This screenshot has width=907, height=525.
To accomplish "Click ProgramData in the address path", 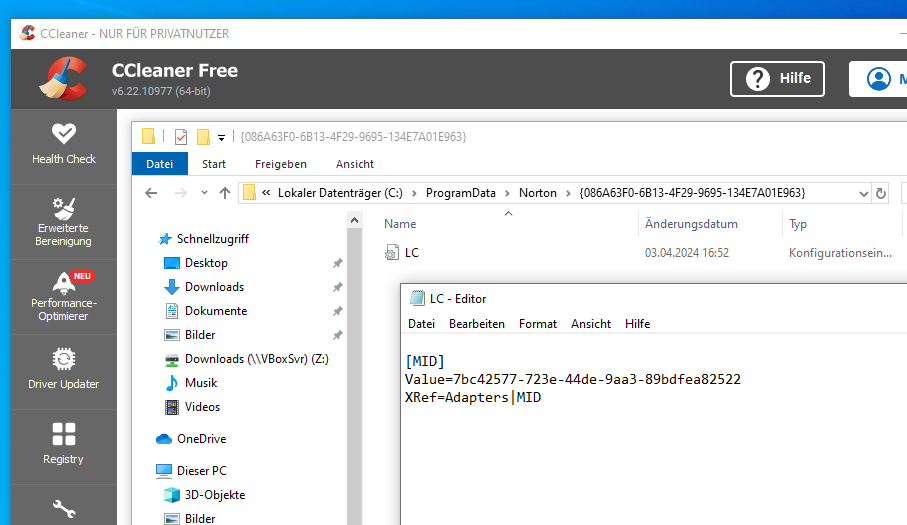I will tap(460, 193).
